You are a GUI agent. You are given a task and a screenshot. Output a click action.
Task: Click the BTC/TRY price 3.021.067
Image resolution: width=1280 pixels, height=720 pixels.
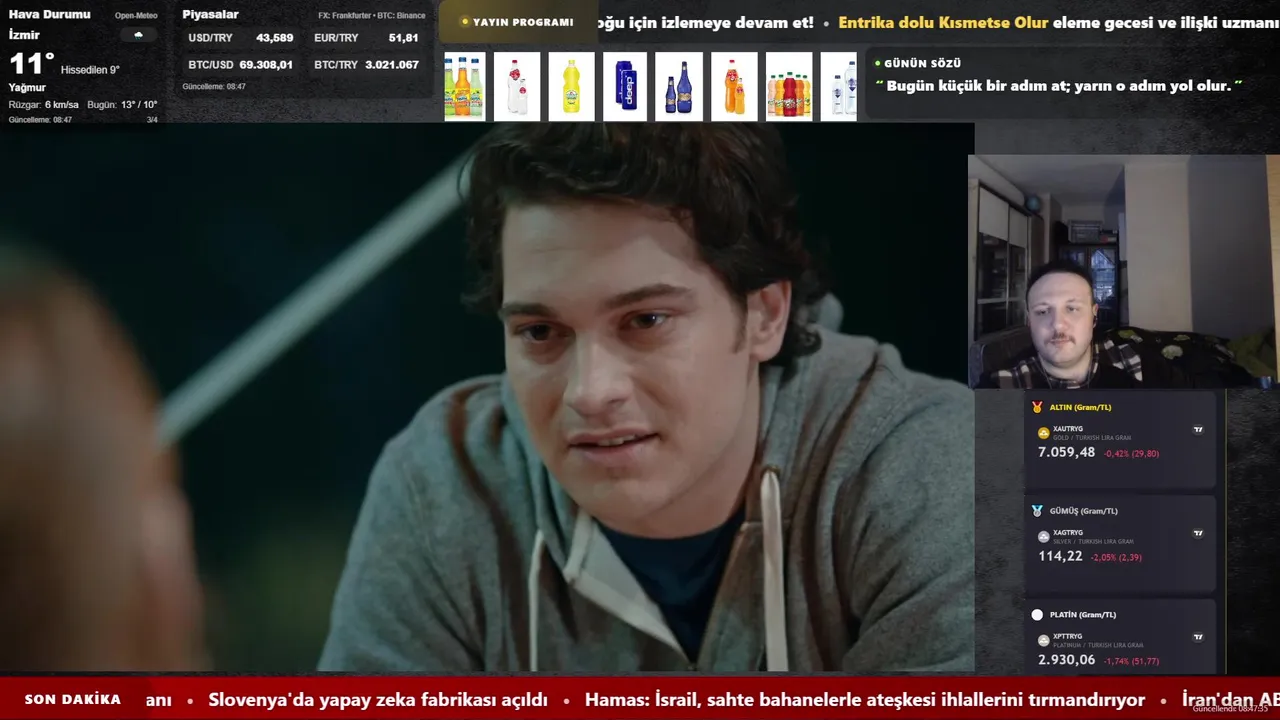click(392, 64)
